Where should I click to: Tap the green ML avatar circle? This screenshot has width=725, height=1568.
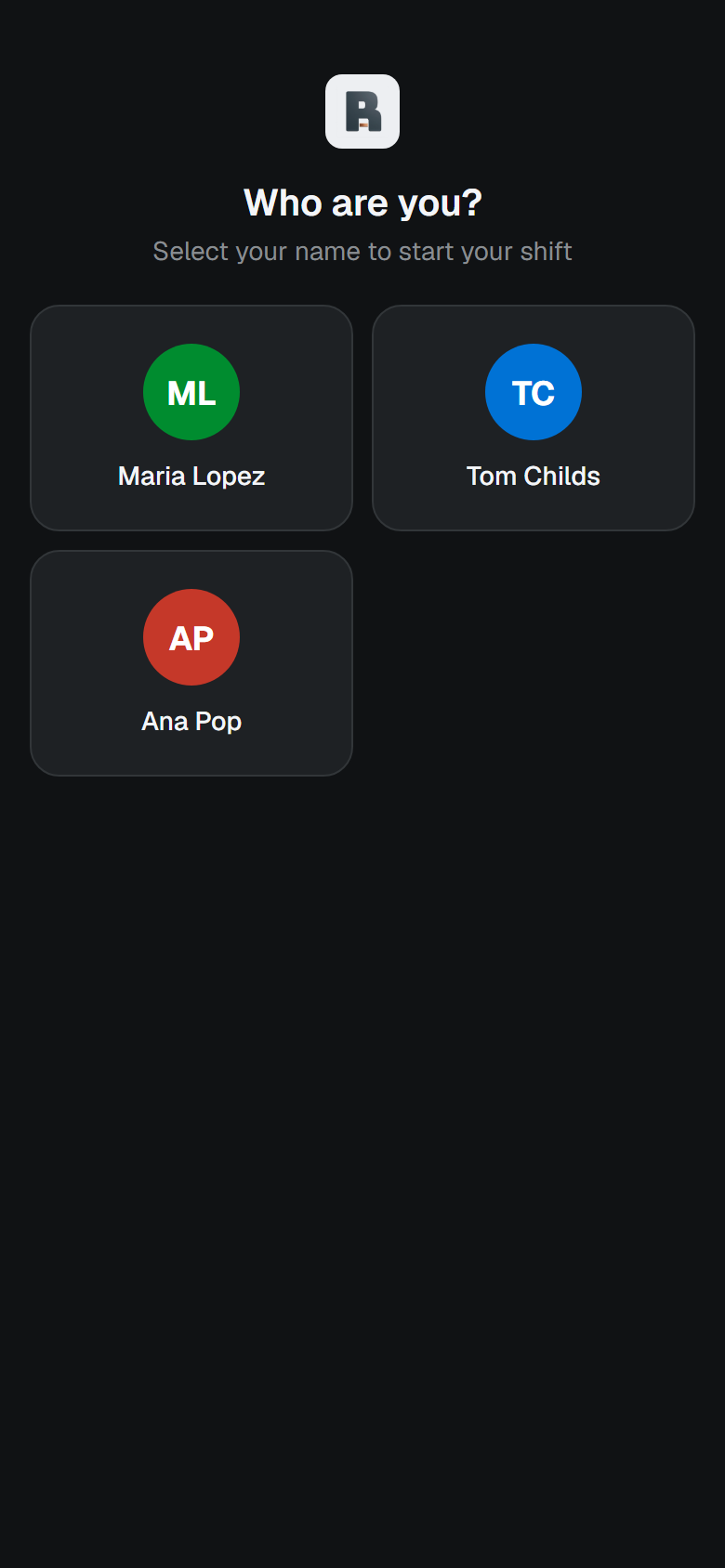point(191,392)
